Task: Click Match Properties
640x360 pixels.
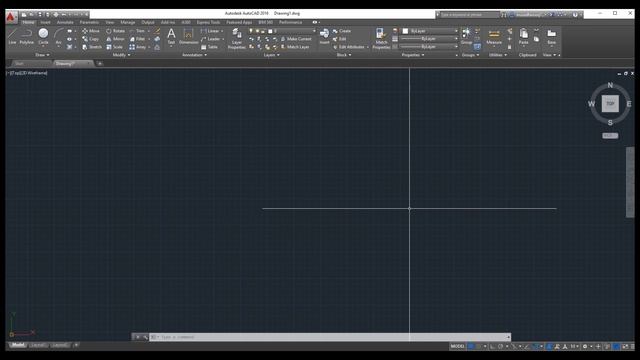Action: pyautogui.click(x=381, y=38)
